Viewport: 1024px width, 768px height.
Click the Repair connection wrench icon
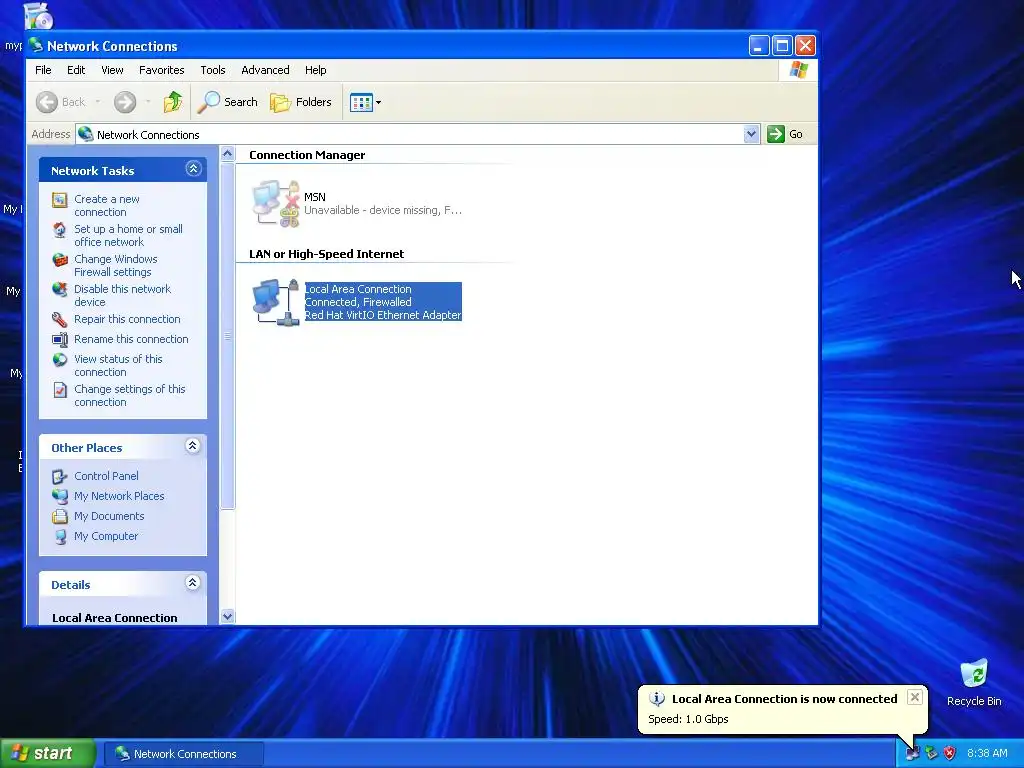tap(59, 319)
